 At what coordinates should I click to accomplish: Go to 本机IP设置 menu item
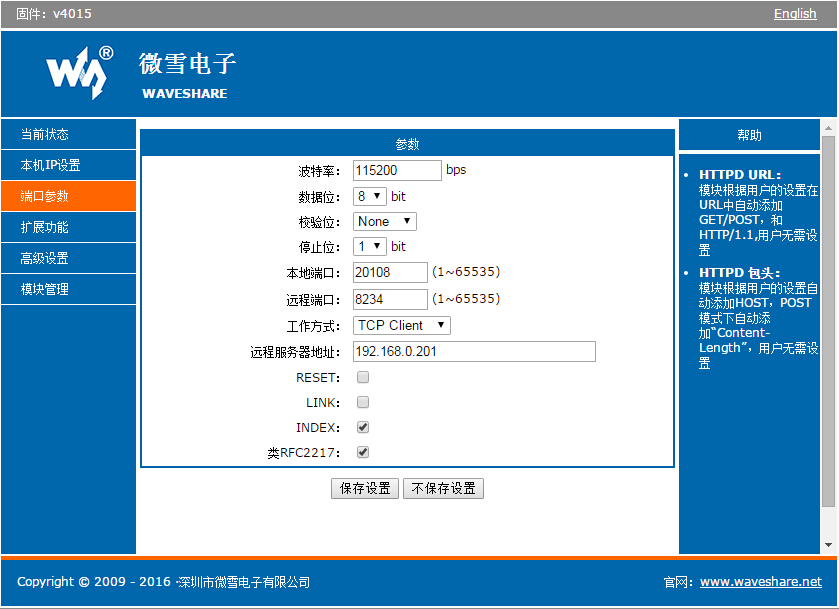(68, 166)
